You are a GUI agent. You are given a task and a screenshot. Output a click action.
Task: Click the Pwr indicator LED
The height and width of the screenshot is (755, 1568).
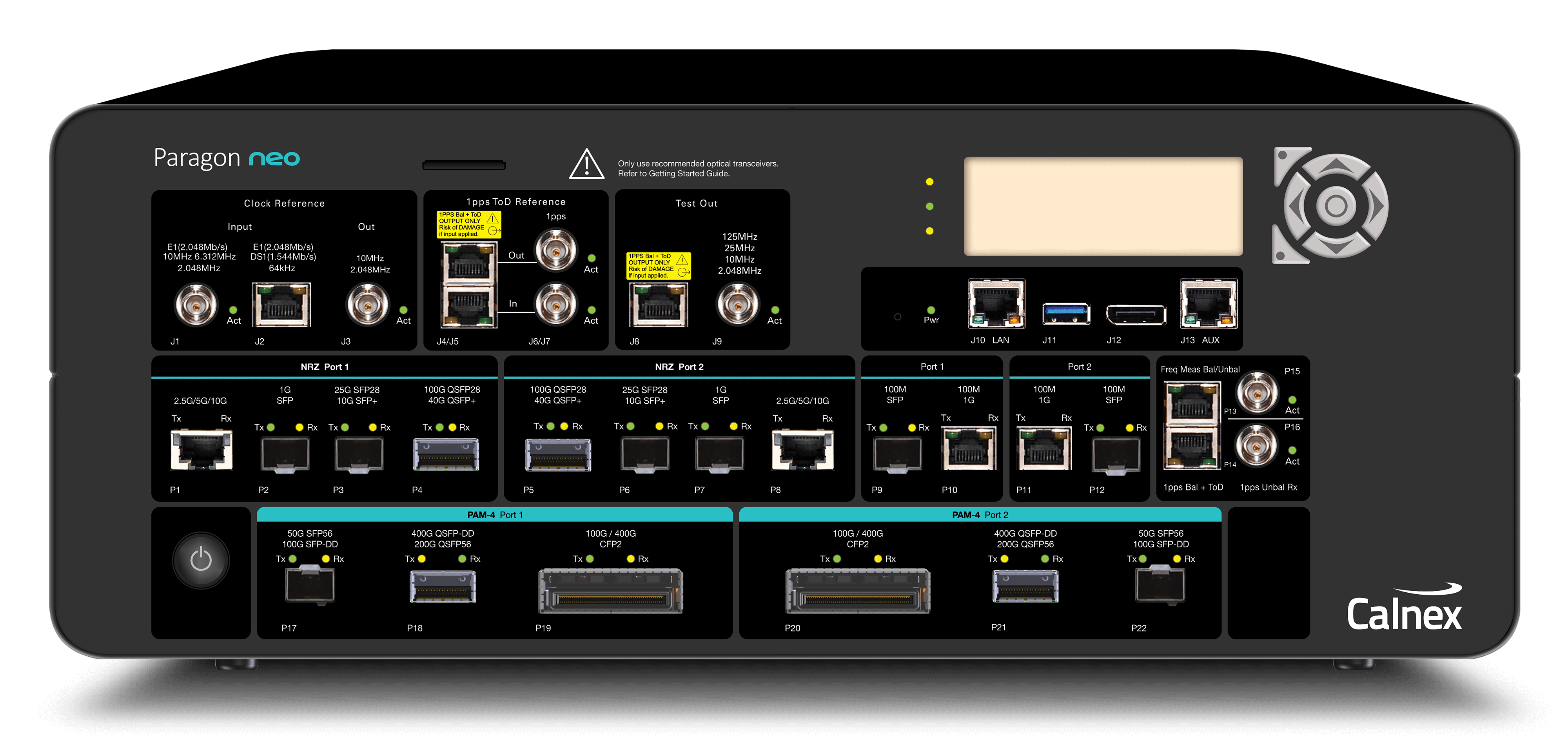931,310
